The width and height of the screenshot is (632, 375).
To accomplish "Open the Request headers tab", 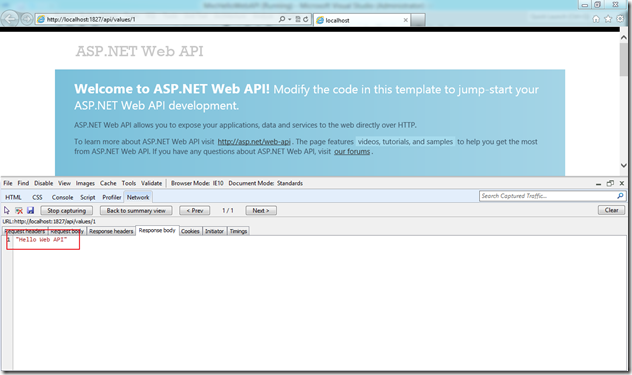I will coord(25,231).
